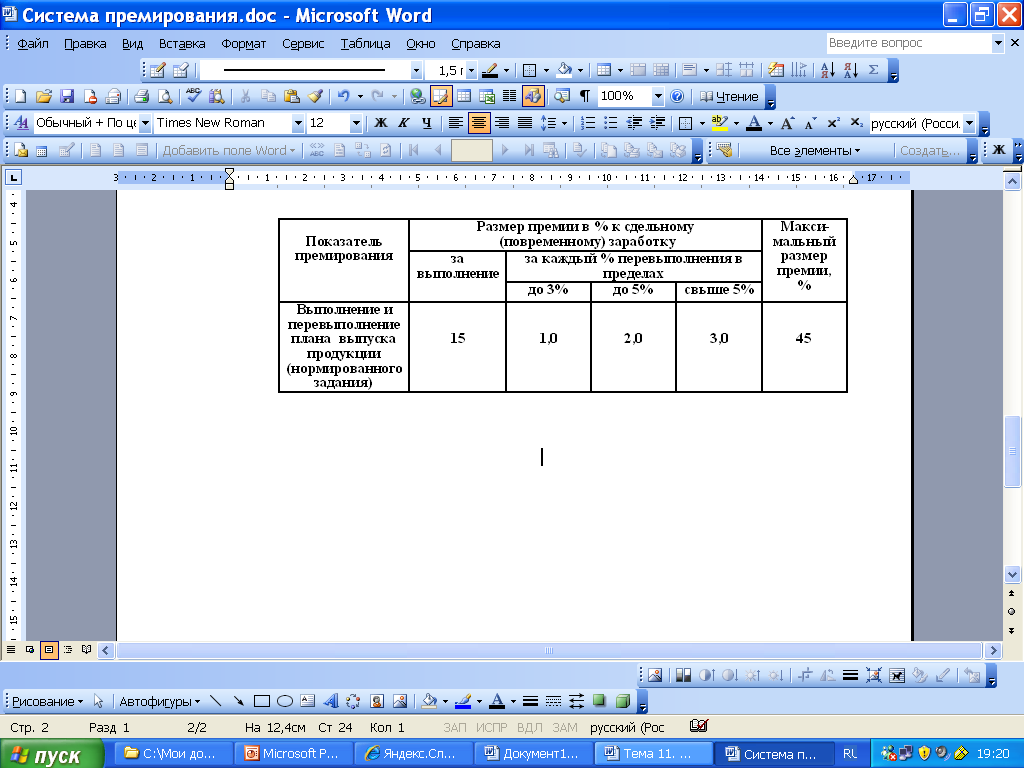Toggle Align Right paragraph alignment

click(502, 123)
